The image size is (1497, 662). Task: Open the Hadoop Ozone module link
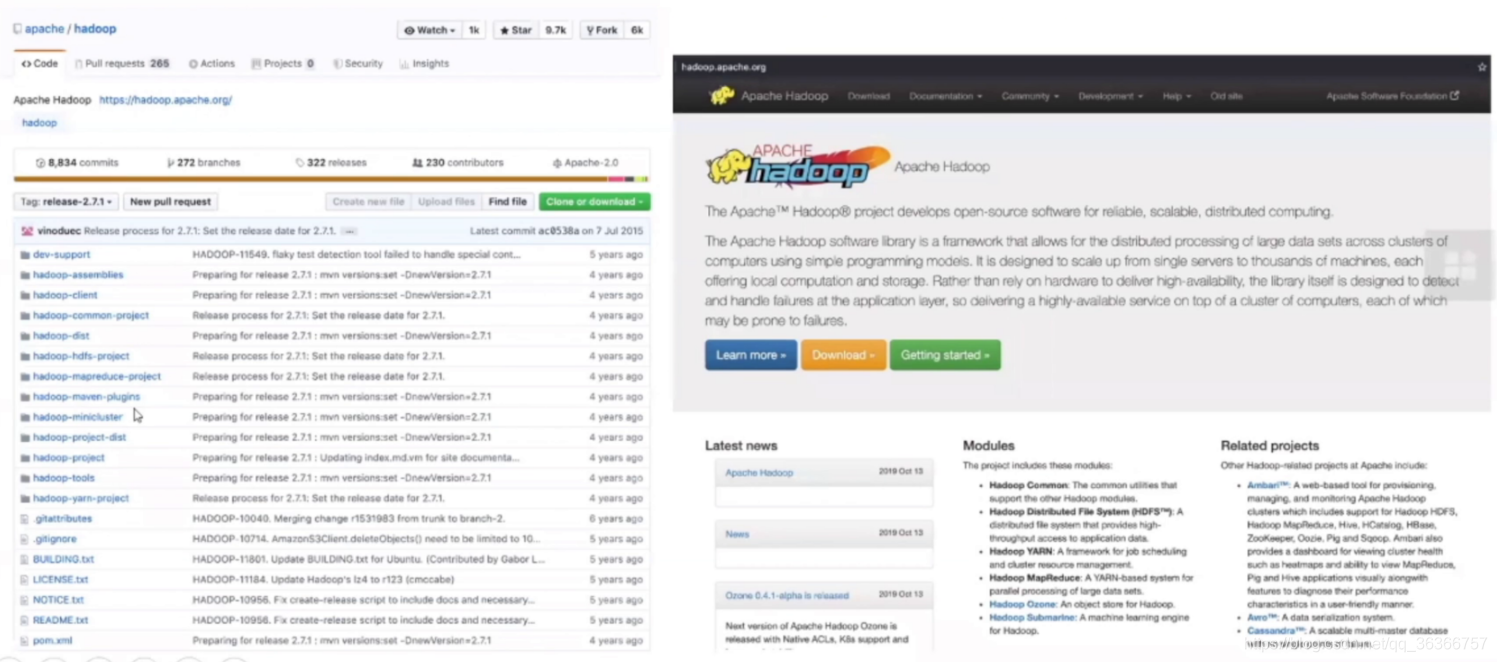[1022, 604]
